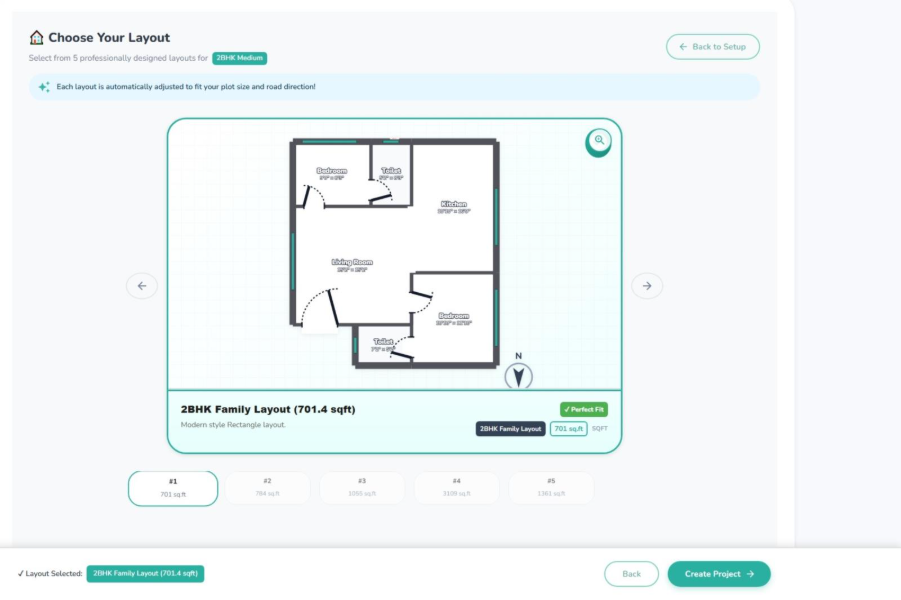901x600 pixels.
Task: Click the 701 sq.ft outlined tag
Action: 568,429
